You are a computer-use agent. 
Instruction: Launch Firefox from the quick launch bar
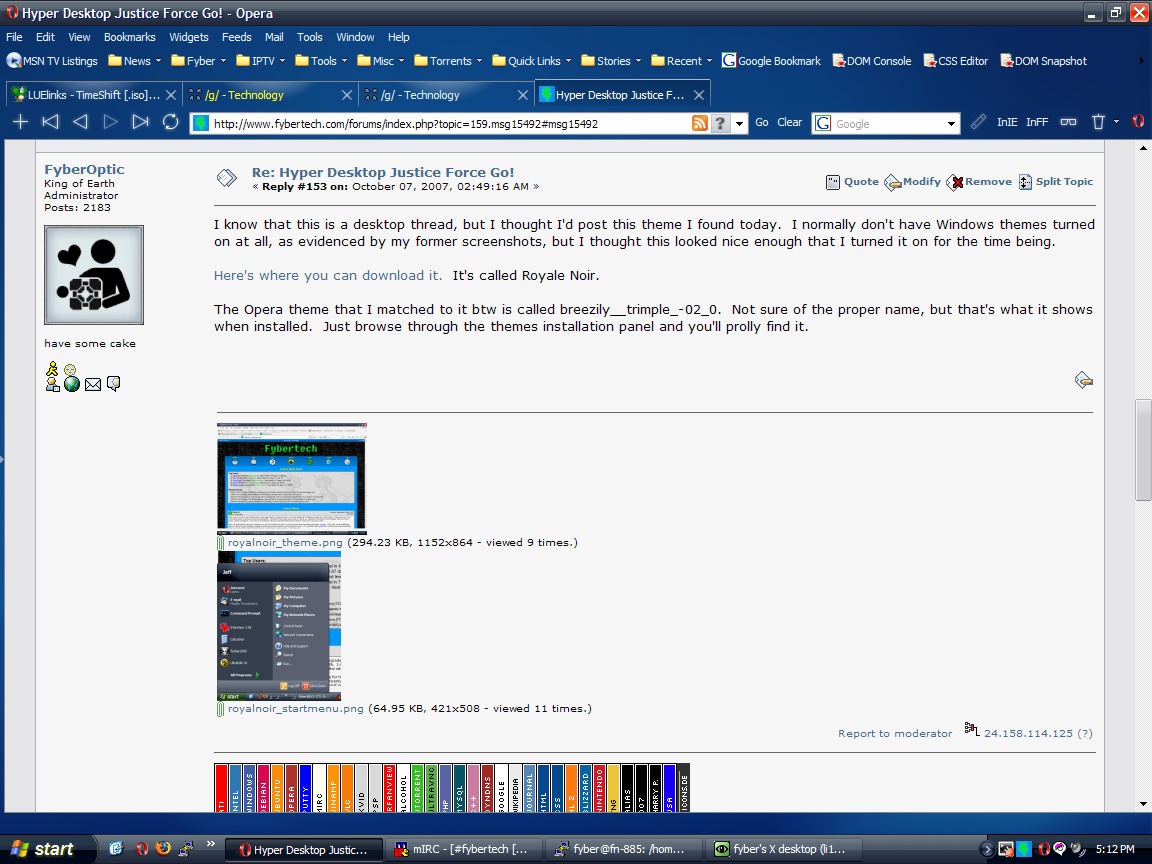point(163,849)
